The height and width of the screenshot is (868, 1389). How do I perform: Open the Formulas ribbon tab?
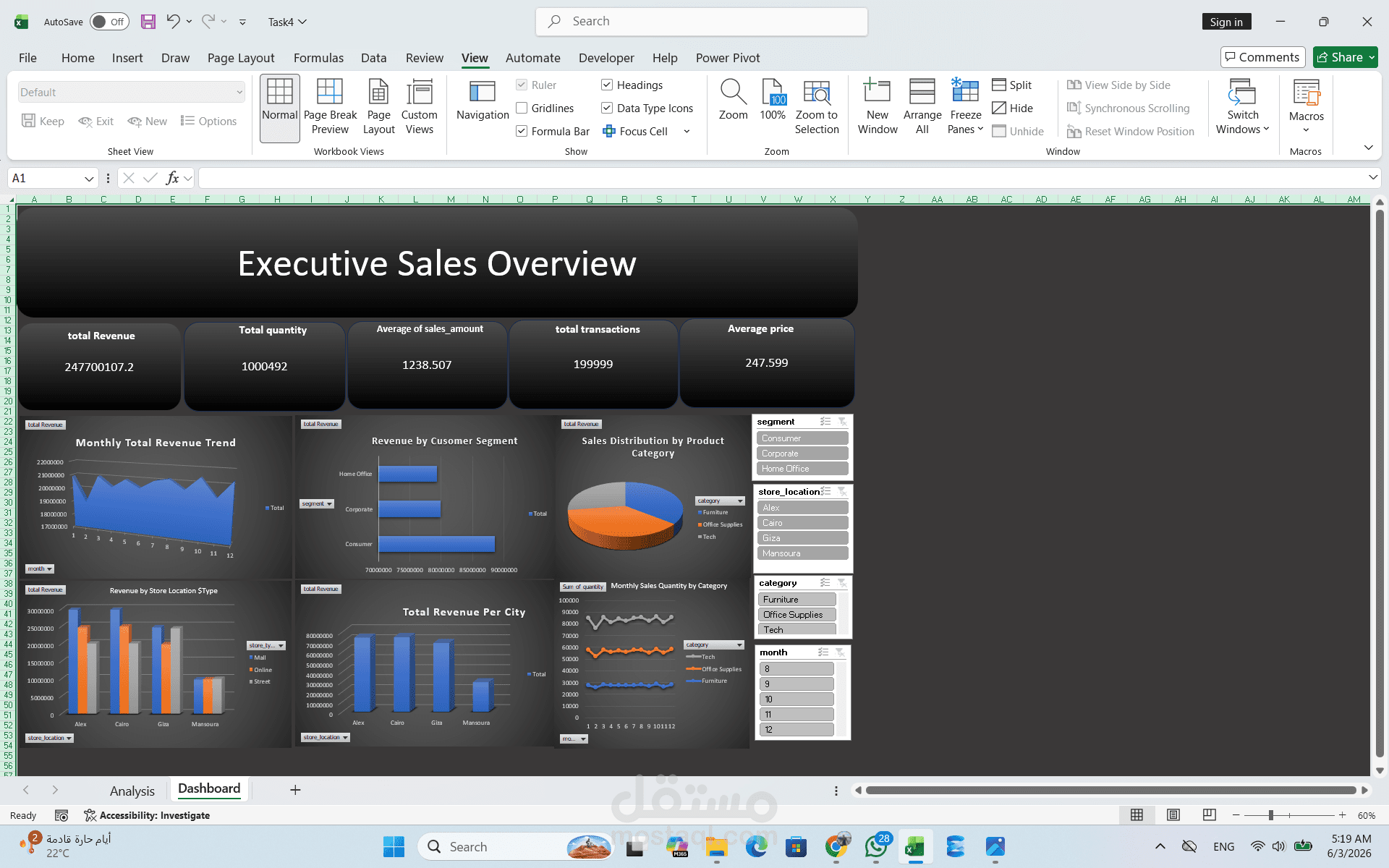(x=318, y=58)
